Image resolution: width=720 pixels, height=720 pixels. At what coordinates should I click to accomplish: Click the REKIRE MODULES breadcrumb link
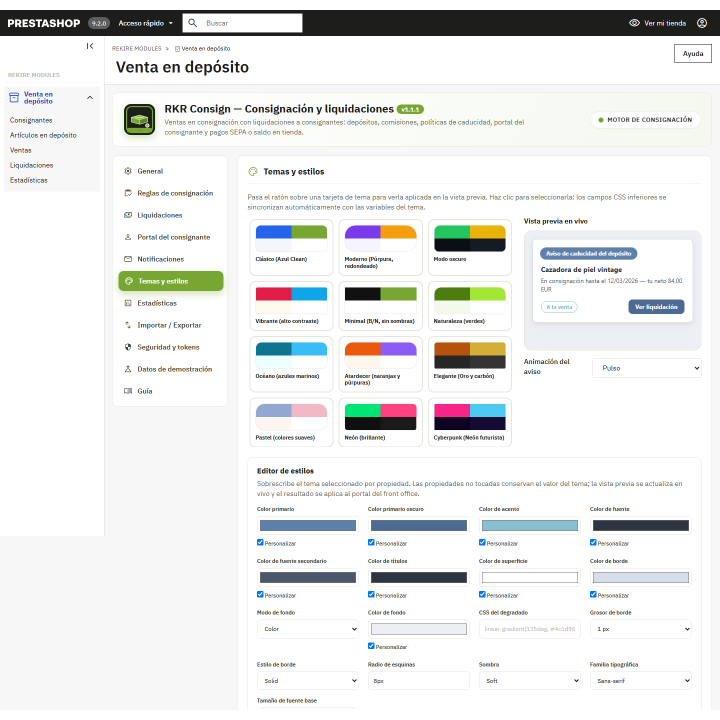pos(136,49)
